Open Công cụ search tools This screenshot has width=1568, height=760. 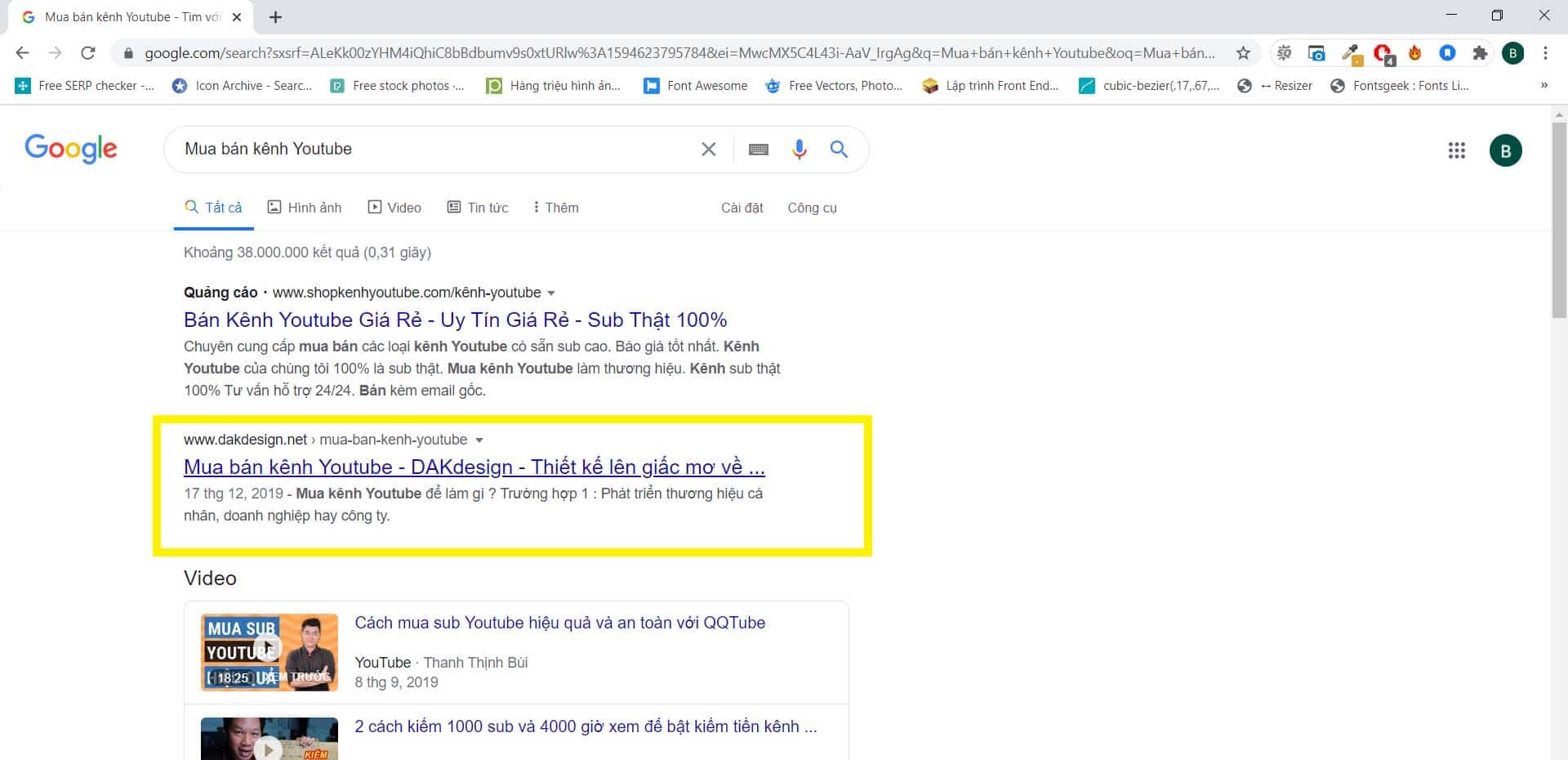(812, 208)
